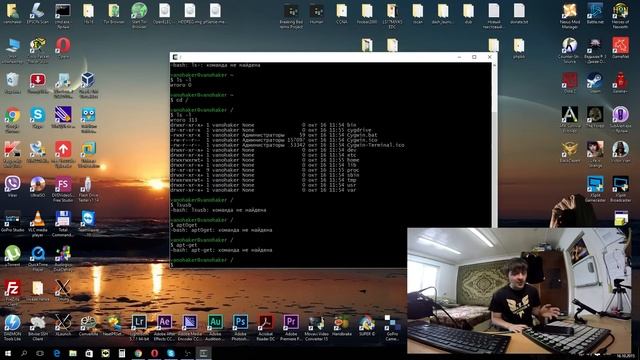Launch Adobe Photoshop desktop shortcut
Image resolution: width=640 pixels, height=360 pixels.
click(240, 327)
